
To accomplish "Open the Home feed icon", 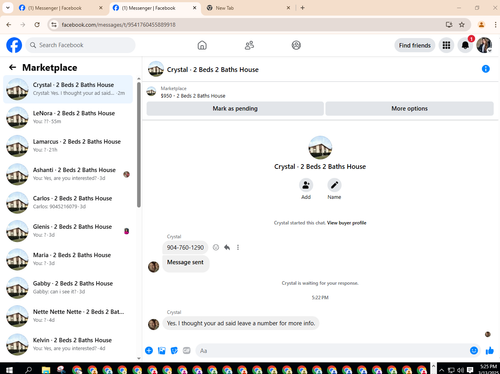I will pos(202,45).
